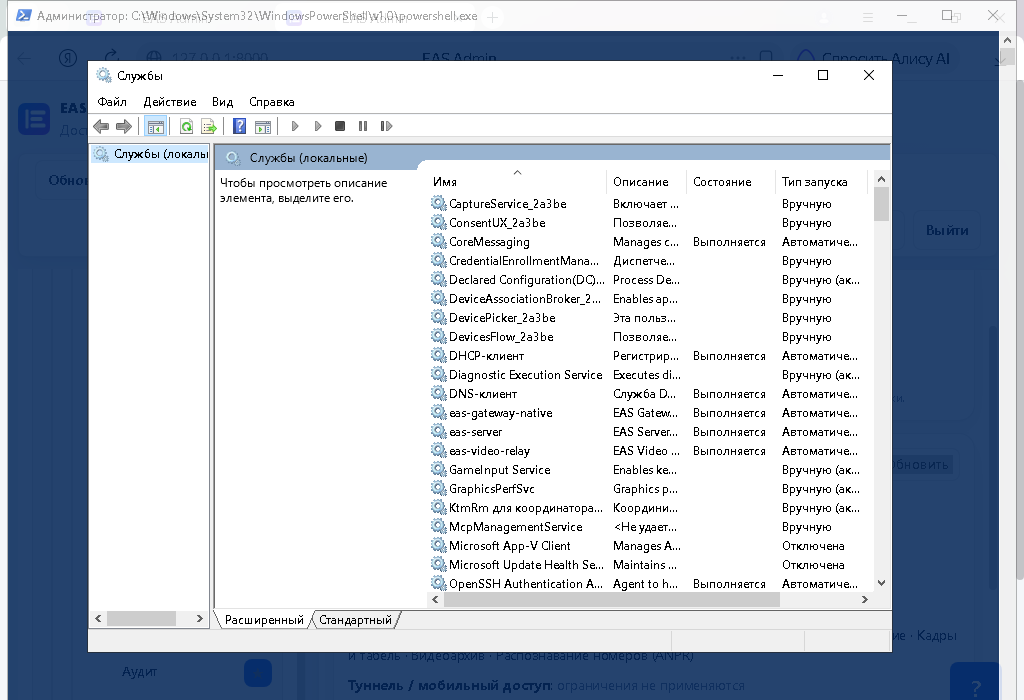The image size is (1024, 700).
Task: Click the Отключена cell for Microsoft App-V Client
Action: pyautogui.click(x=813, y=545)
